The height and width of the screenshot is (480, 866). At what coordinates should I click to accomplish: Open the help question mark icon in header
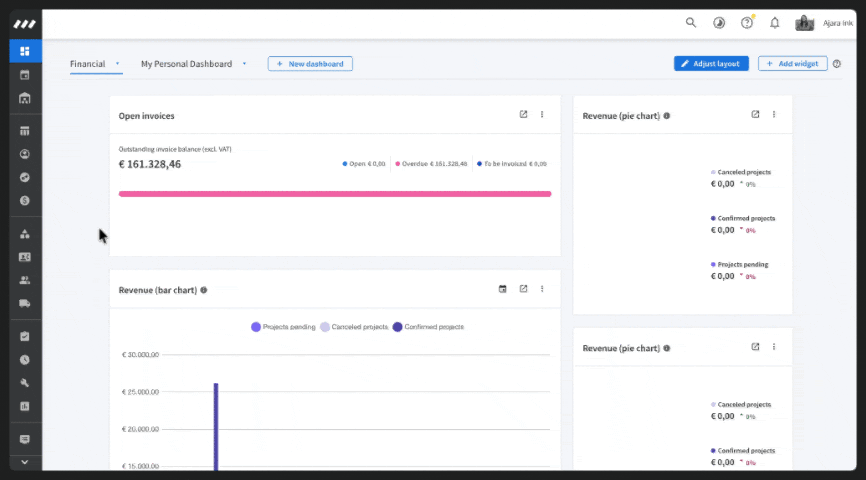[747, 23]
